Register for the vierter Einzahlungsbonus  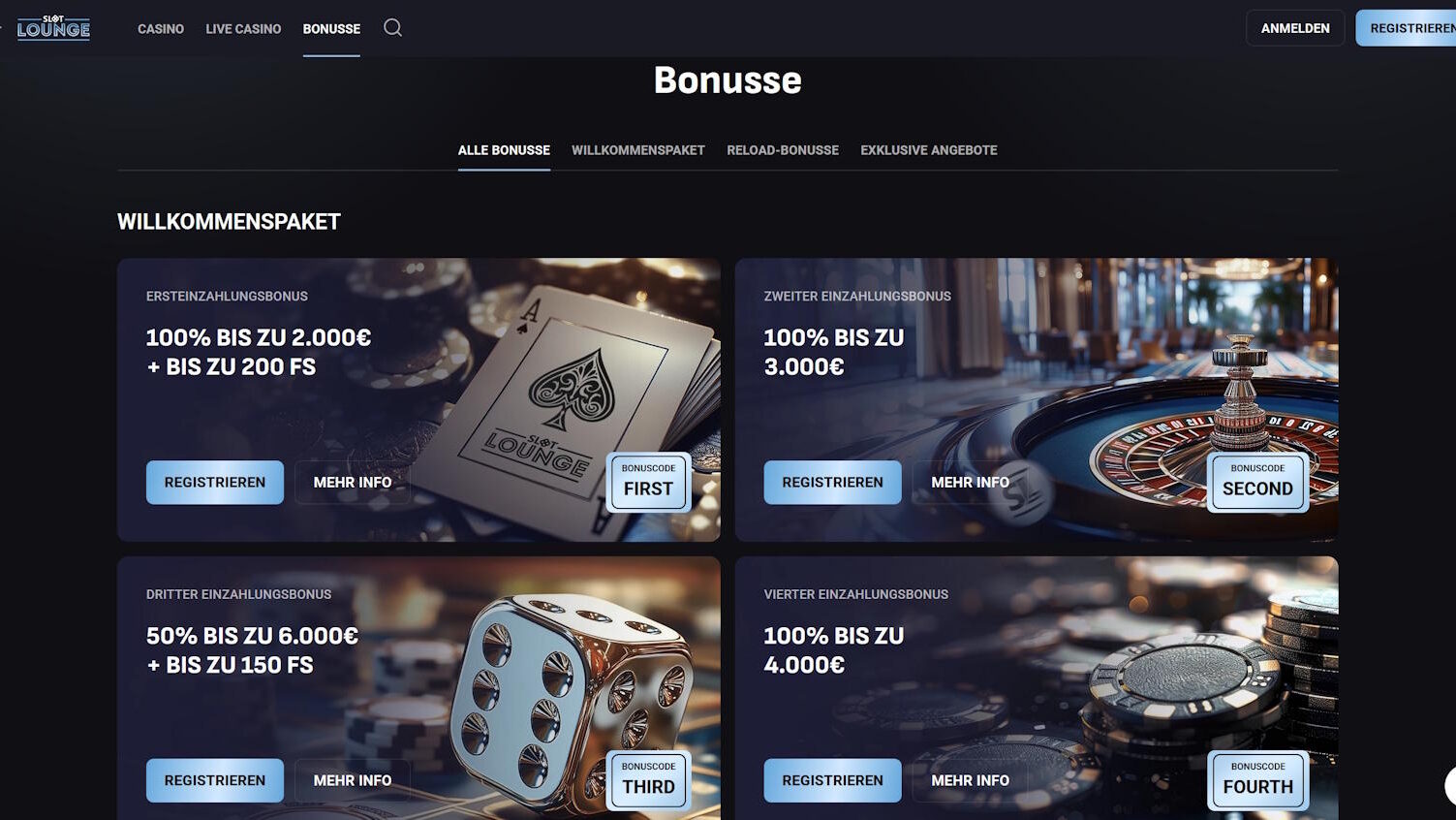click(x=832, y=780)
